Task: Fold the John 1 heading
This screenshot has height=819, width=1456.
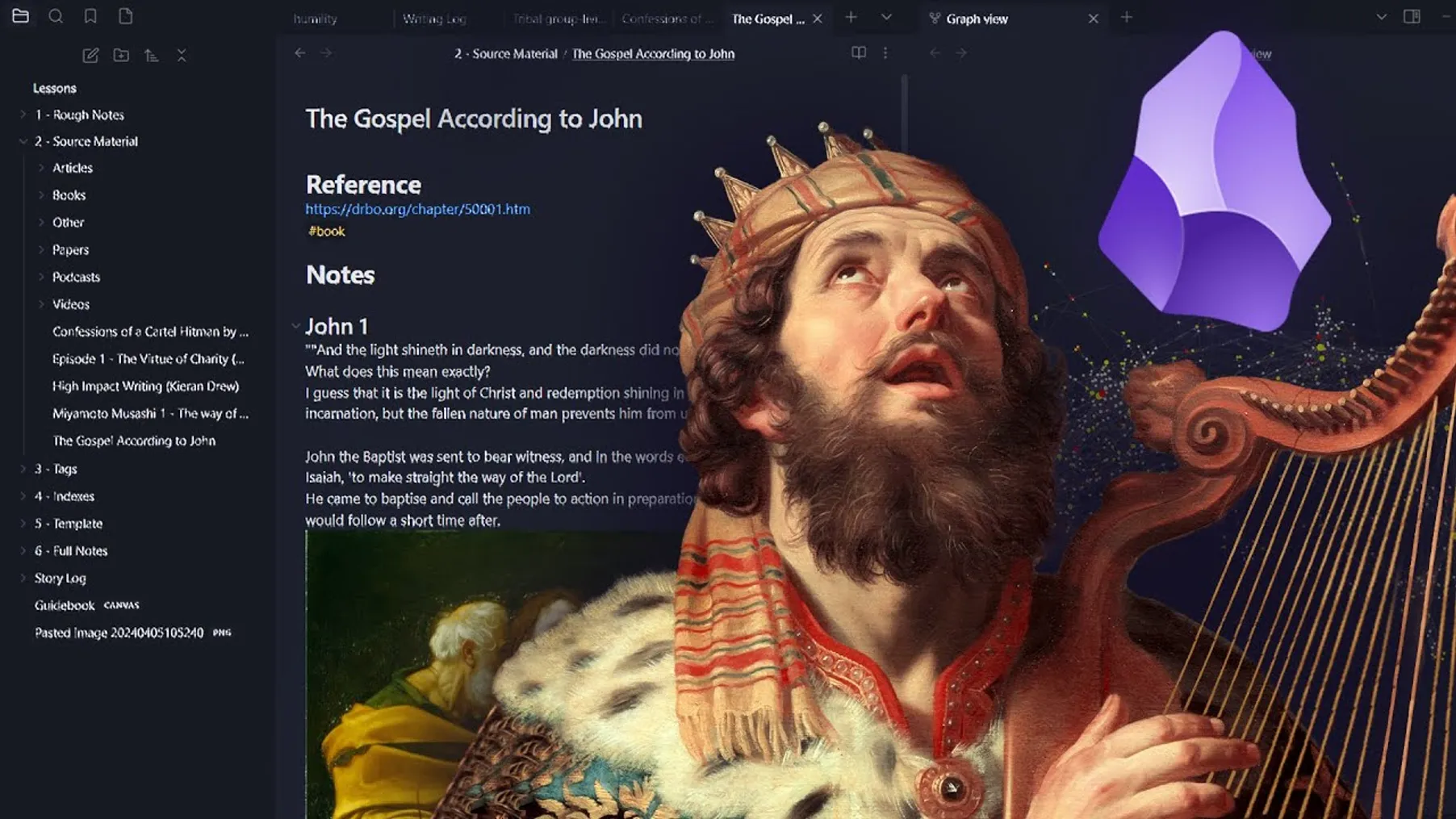Action: coord(295,327)
